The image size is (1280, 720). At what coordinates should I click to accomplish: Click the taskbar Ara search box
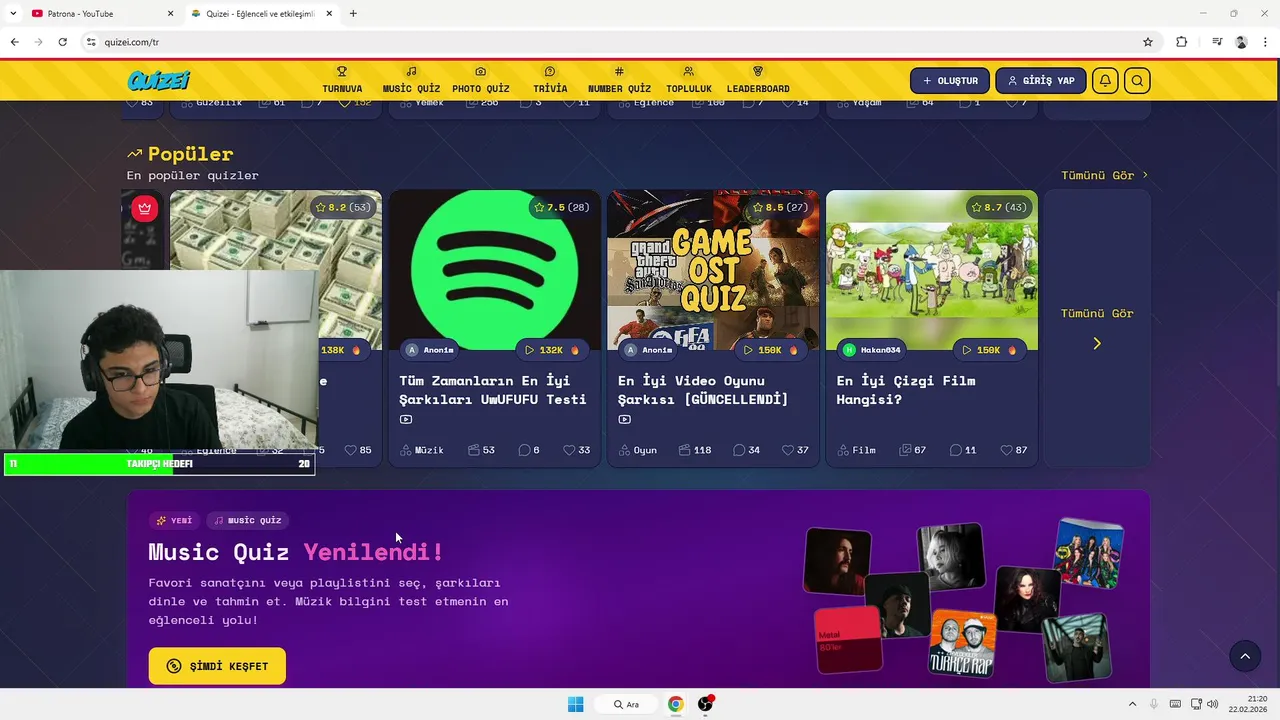tap(626, 704)
